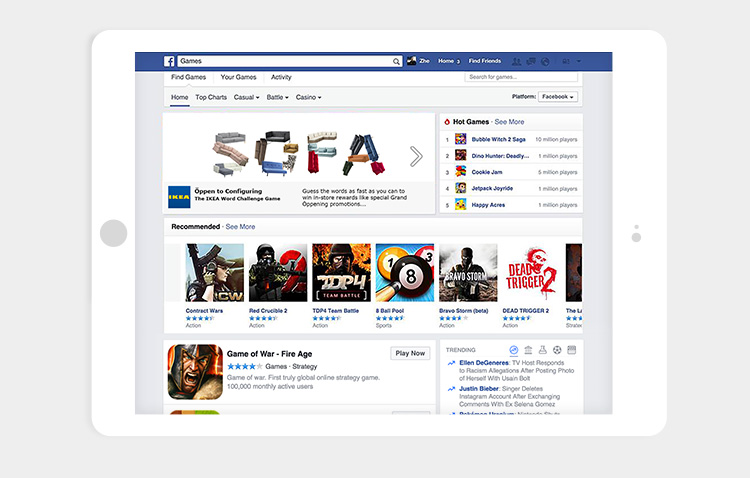The width and height of the screenshot is (750, 478).
Task: Open the friend requests icon
Action: click(x=516, y=61)
